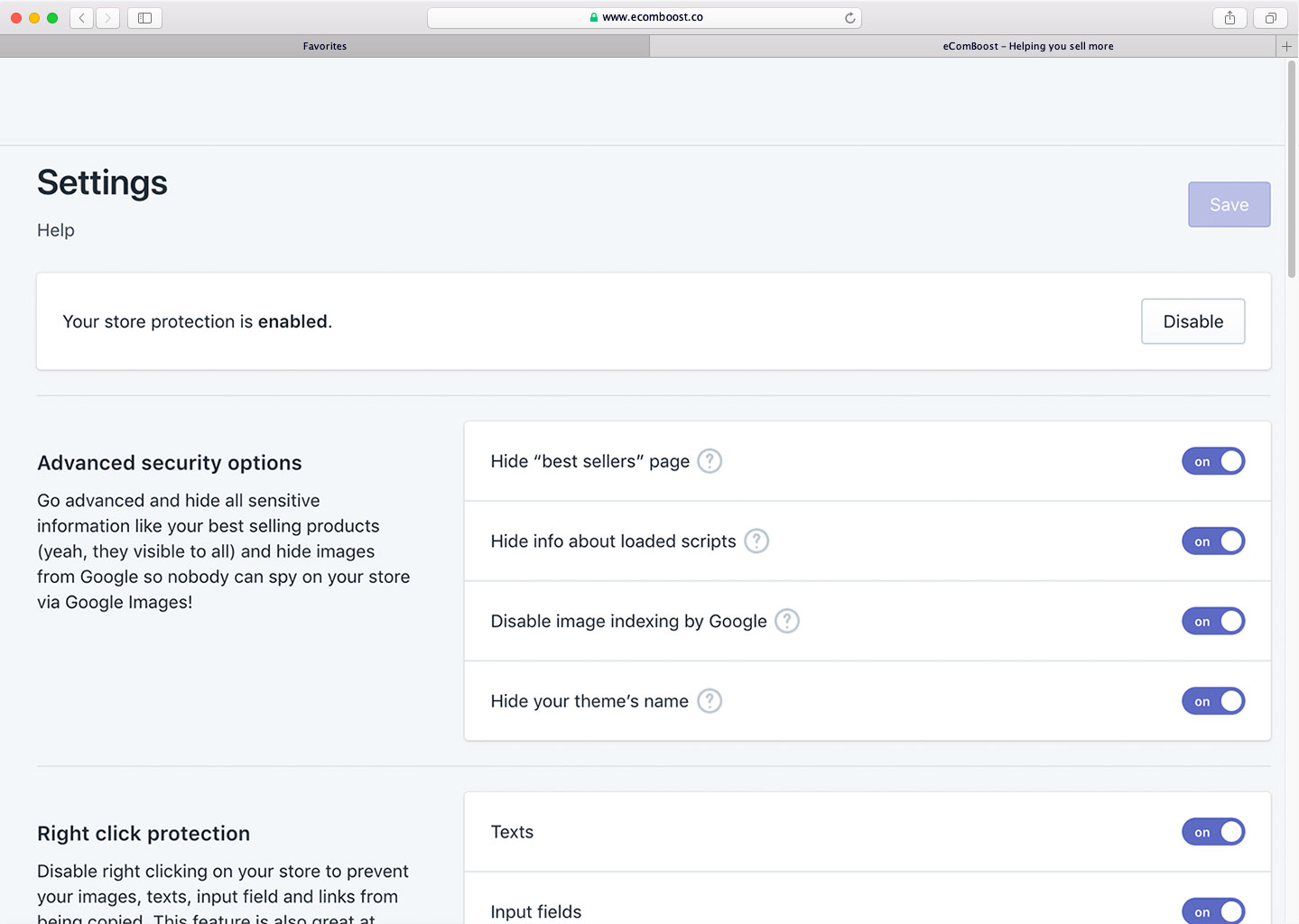The height and width of the screenshot is (924, 1299).
Task: Click the 'Input fields' row label
Action: point(536,911)
